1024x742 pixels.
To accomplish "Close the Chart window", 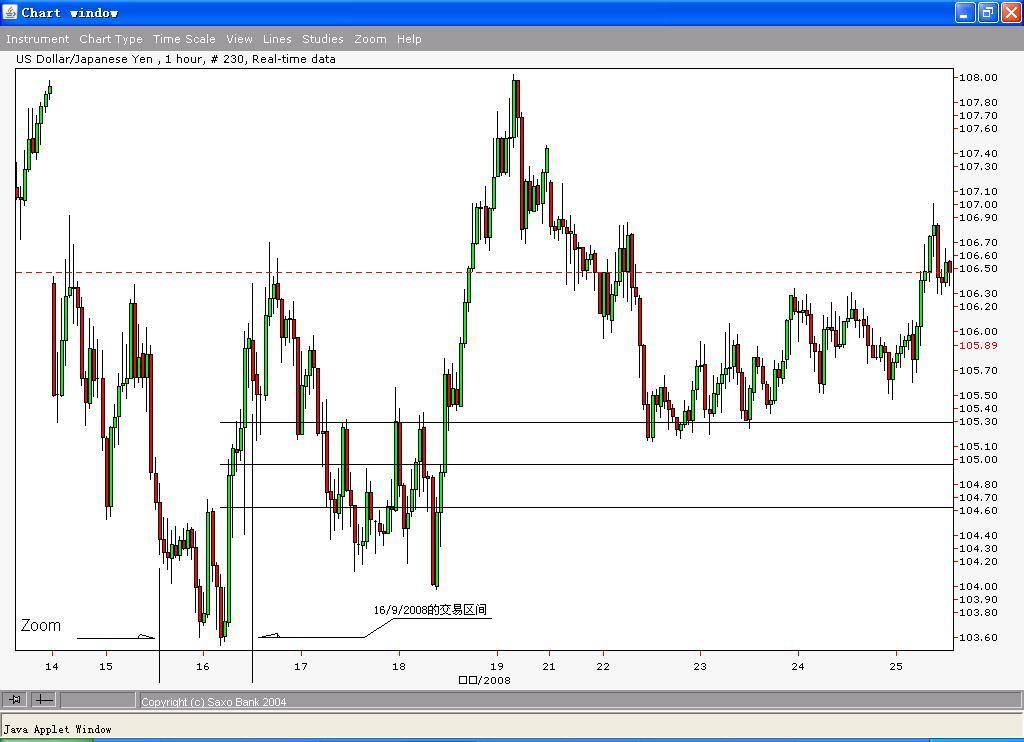I will click(1011, 12).
